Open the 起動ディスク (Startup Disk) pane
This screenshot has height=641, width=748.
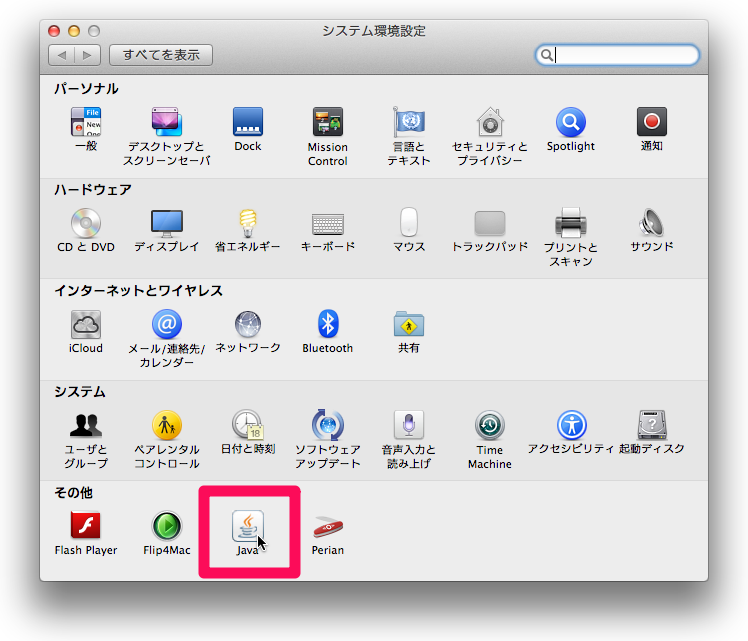[x=651, y=426]
